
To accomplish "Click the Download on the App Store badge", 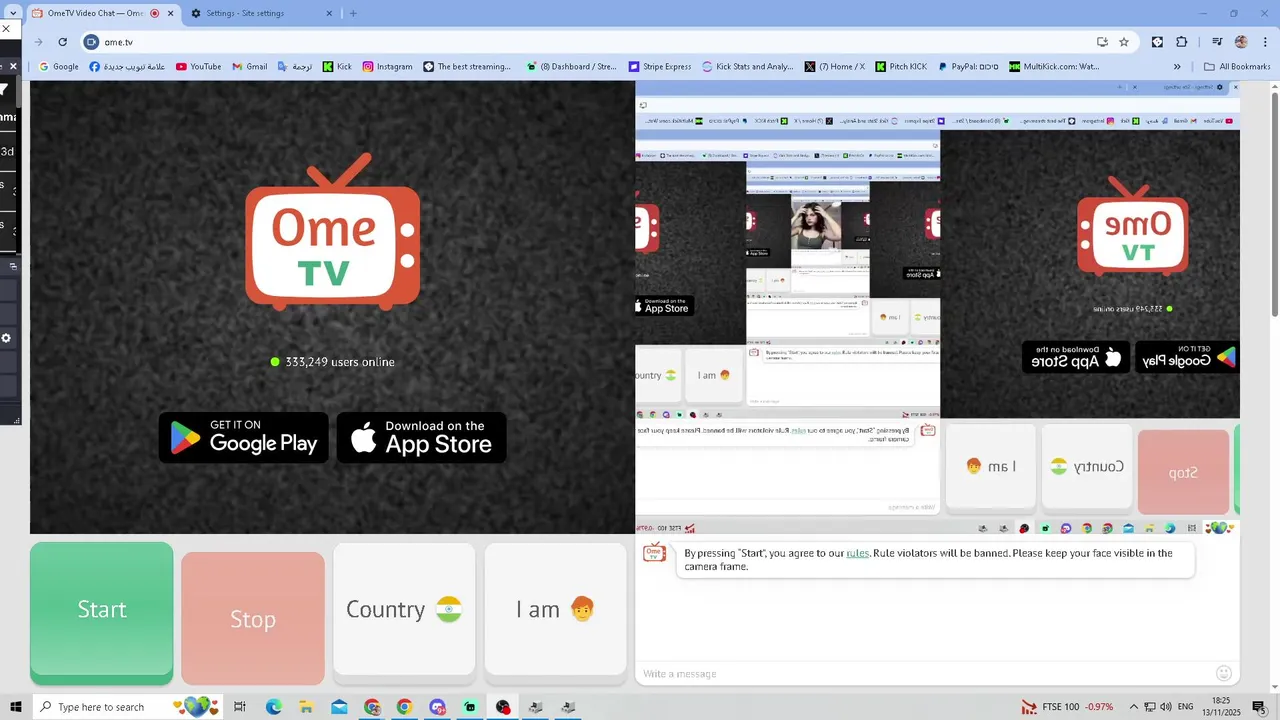I will click(421, 437).
